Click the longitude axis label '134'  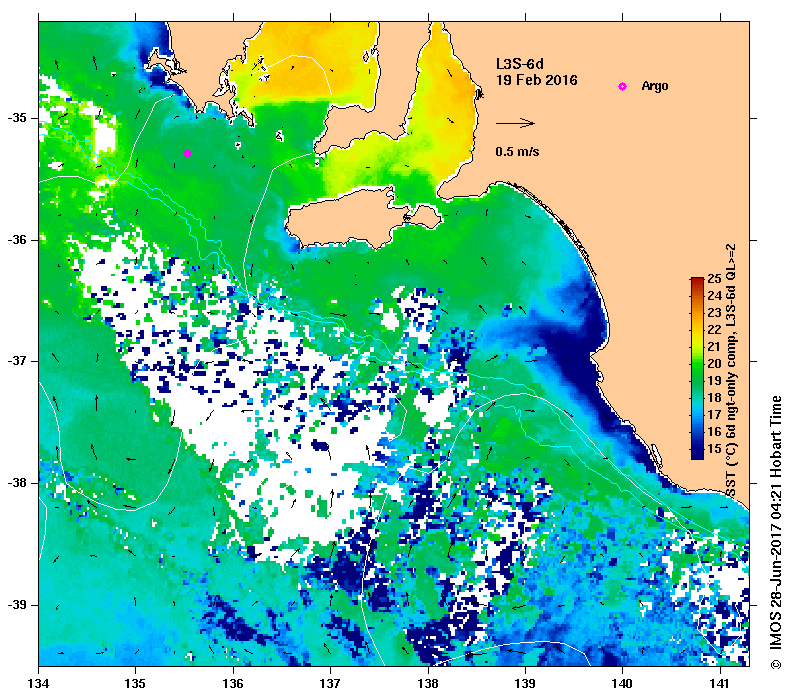38,684
